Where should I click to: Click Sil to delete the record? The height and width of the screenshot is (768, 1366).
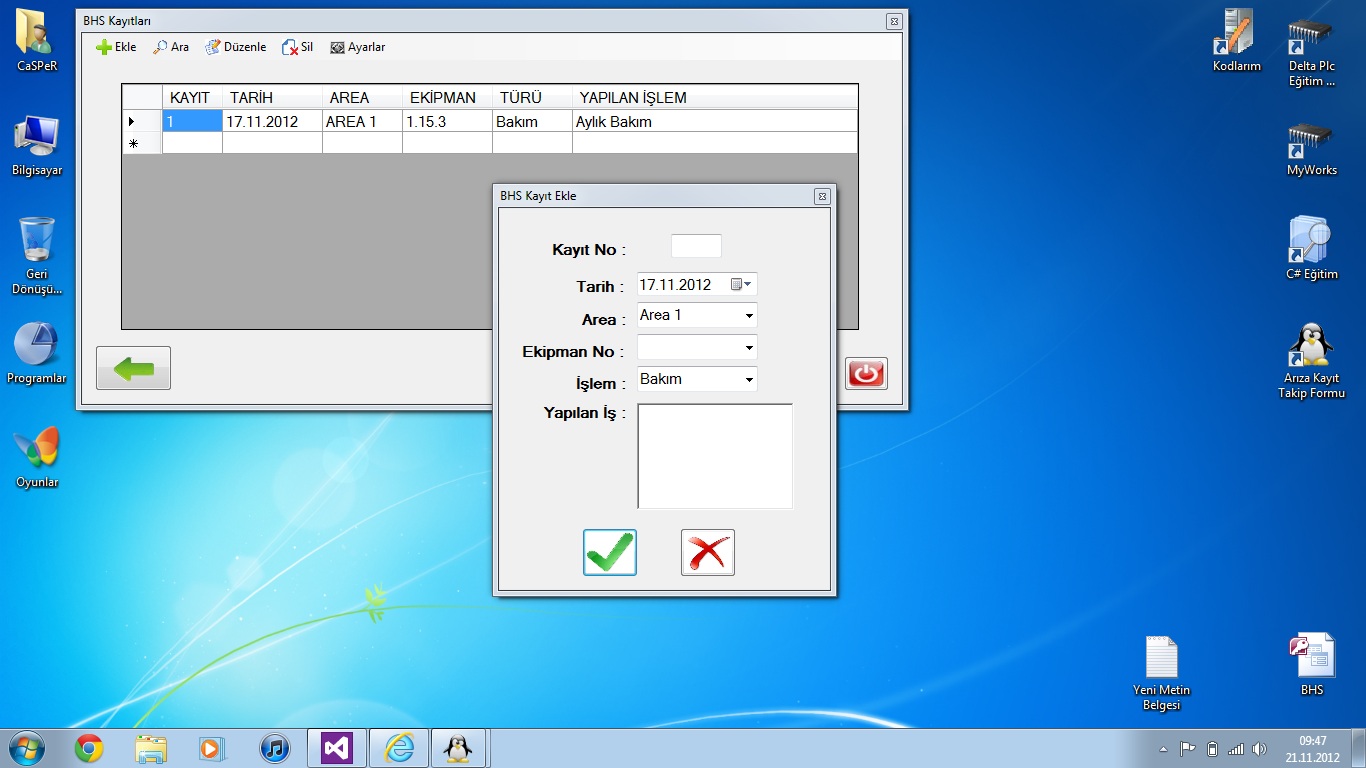coord(298,47)
